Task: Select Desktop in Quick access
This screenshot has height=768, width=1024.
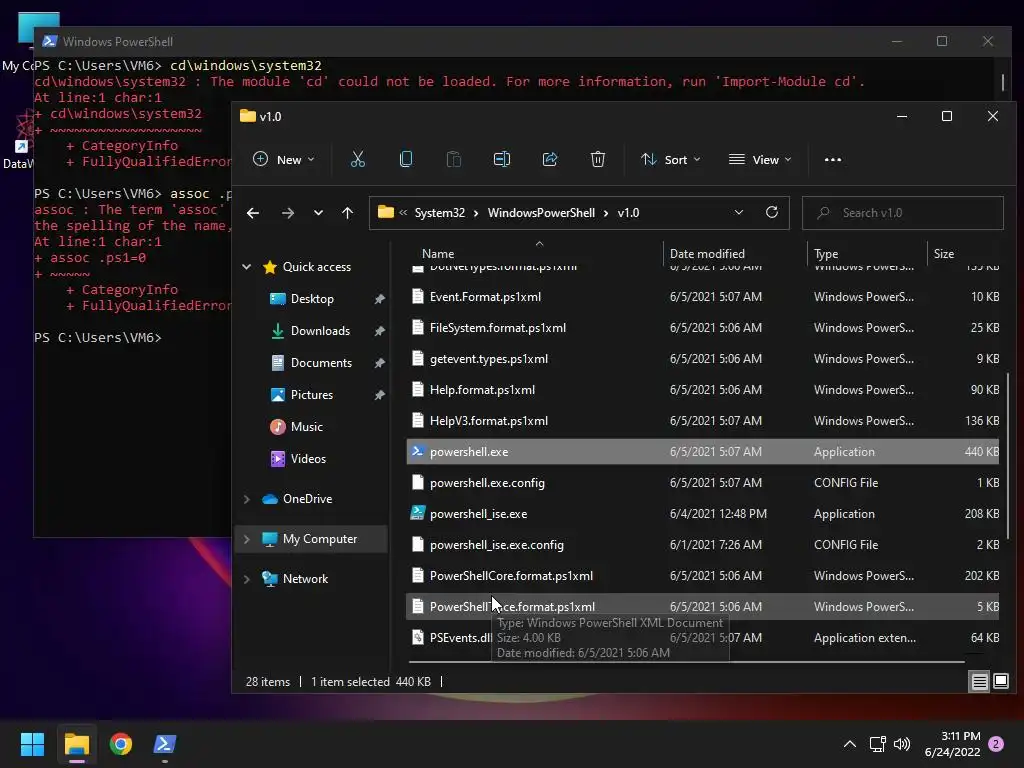Action: [x=312, y=298]
